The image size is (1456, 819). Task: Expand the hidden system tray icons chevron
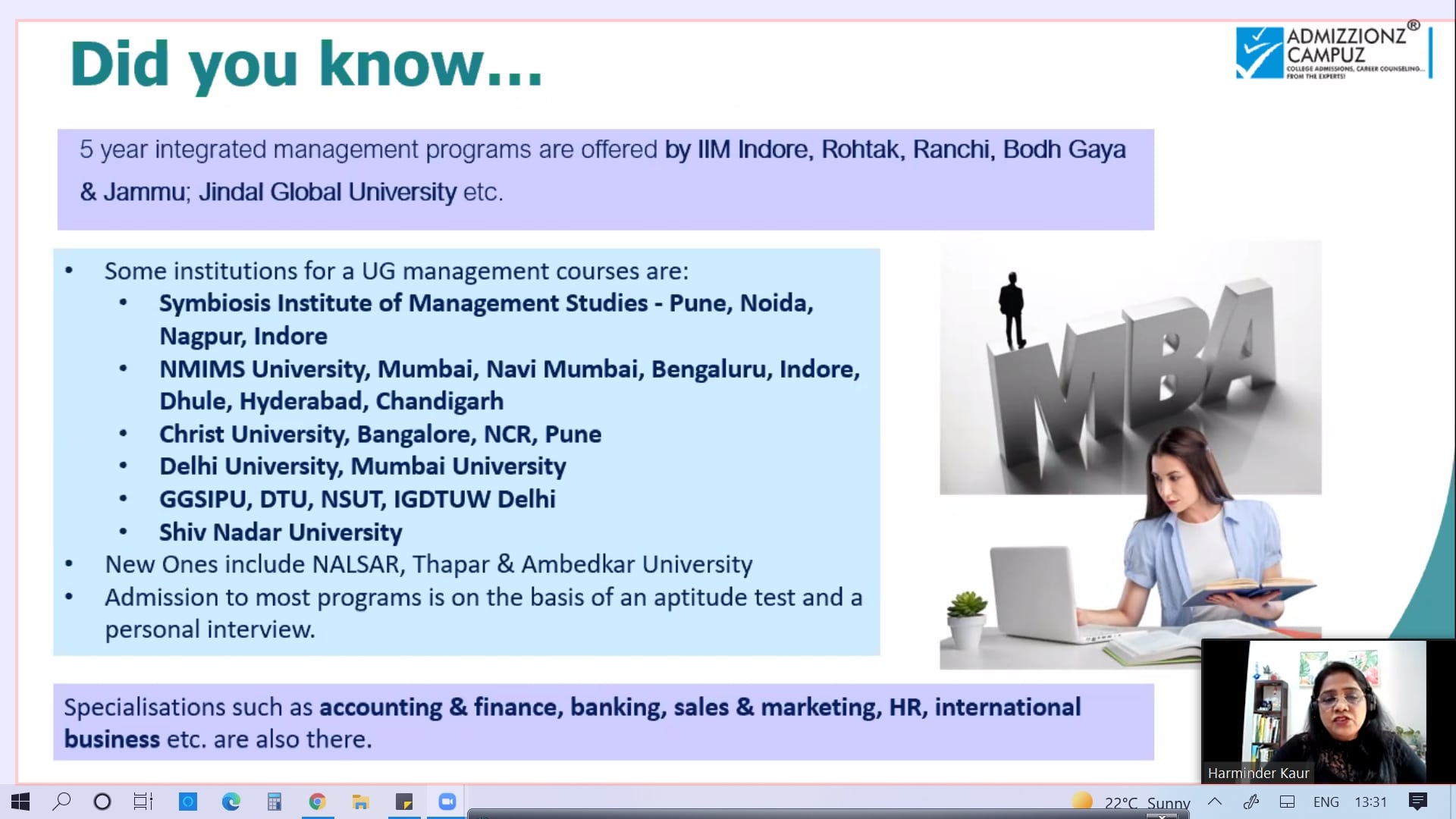pos(1214,802)
